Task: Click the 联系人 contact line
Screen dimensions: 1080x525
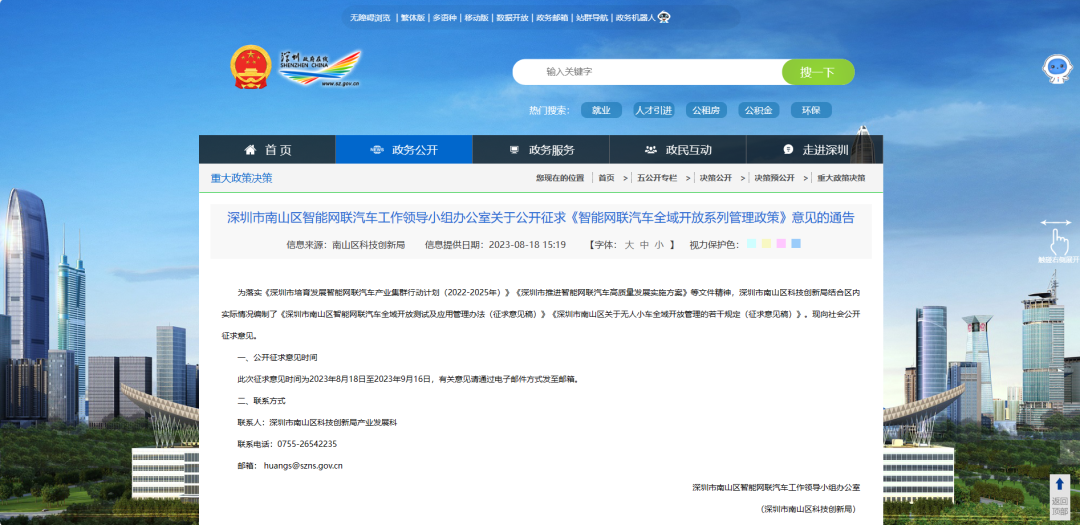Action: tap(318, 422)
